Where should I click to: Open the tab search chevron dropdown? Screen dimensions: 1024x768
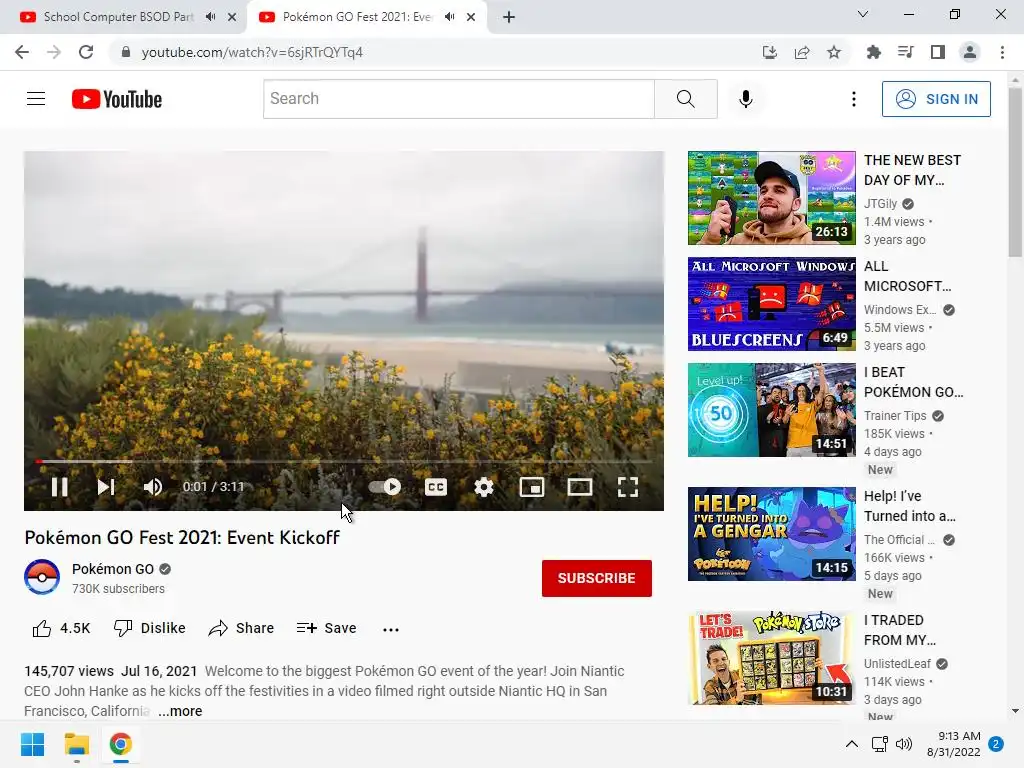coord(863,14)
